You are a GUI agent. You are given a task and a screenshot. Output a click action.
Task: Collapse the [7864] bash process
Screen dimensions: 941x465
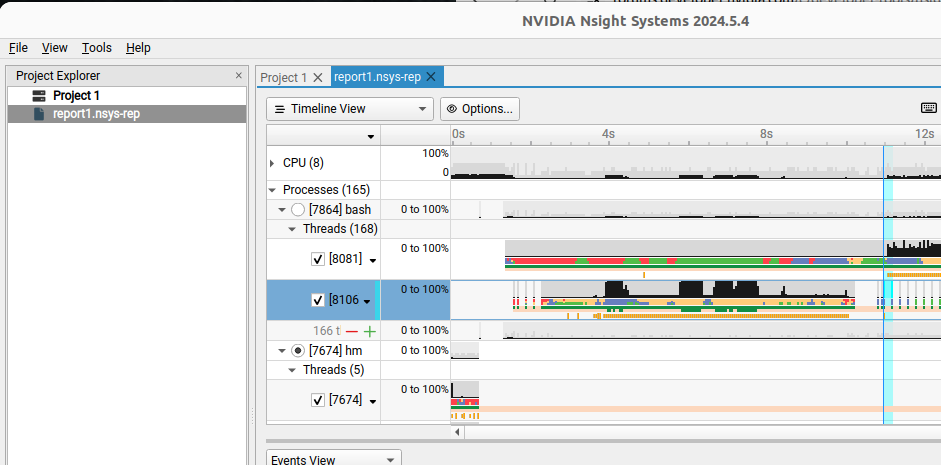point(282,210)
